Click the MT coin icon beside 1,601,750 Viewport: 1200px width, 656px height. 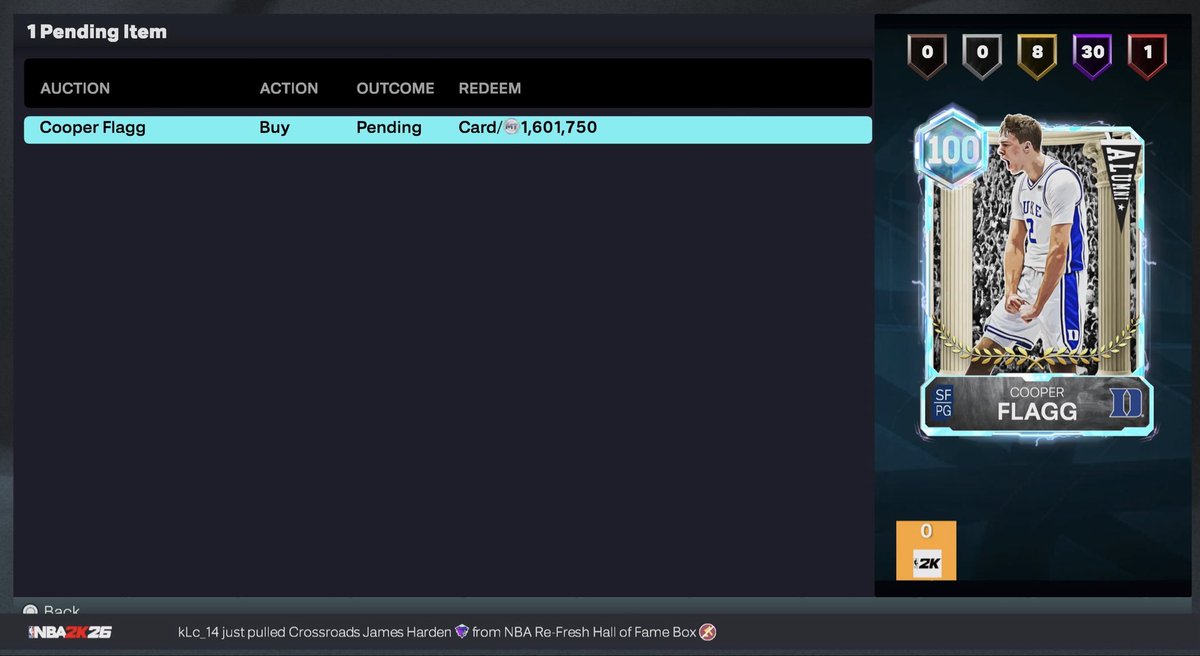pyautogui.click(x=511, y=128)
